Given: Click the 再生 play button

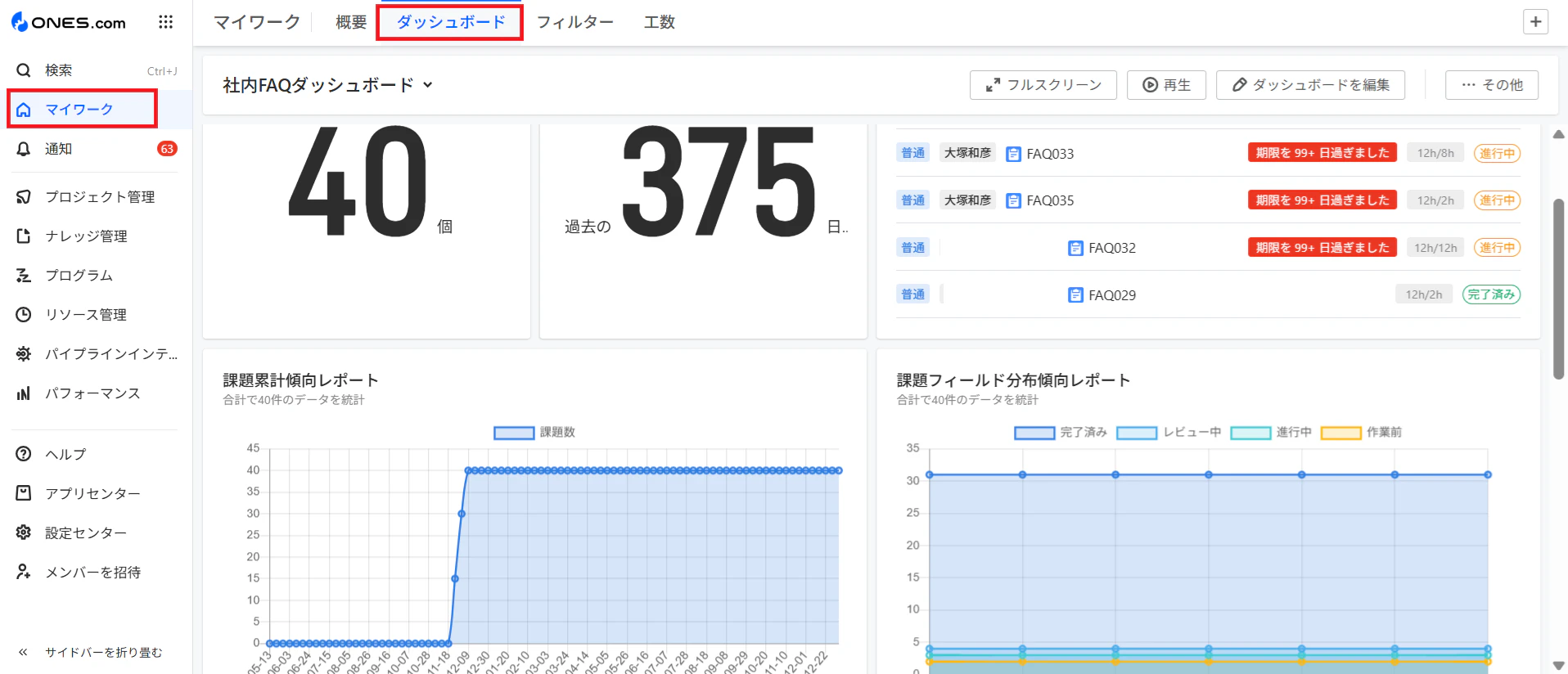Looking at the screenshot, I should click(1166, 85).
